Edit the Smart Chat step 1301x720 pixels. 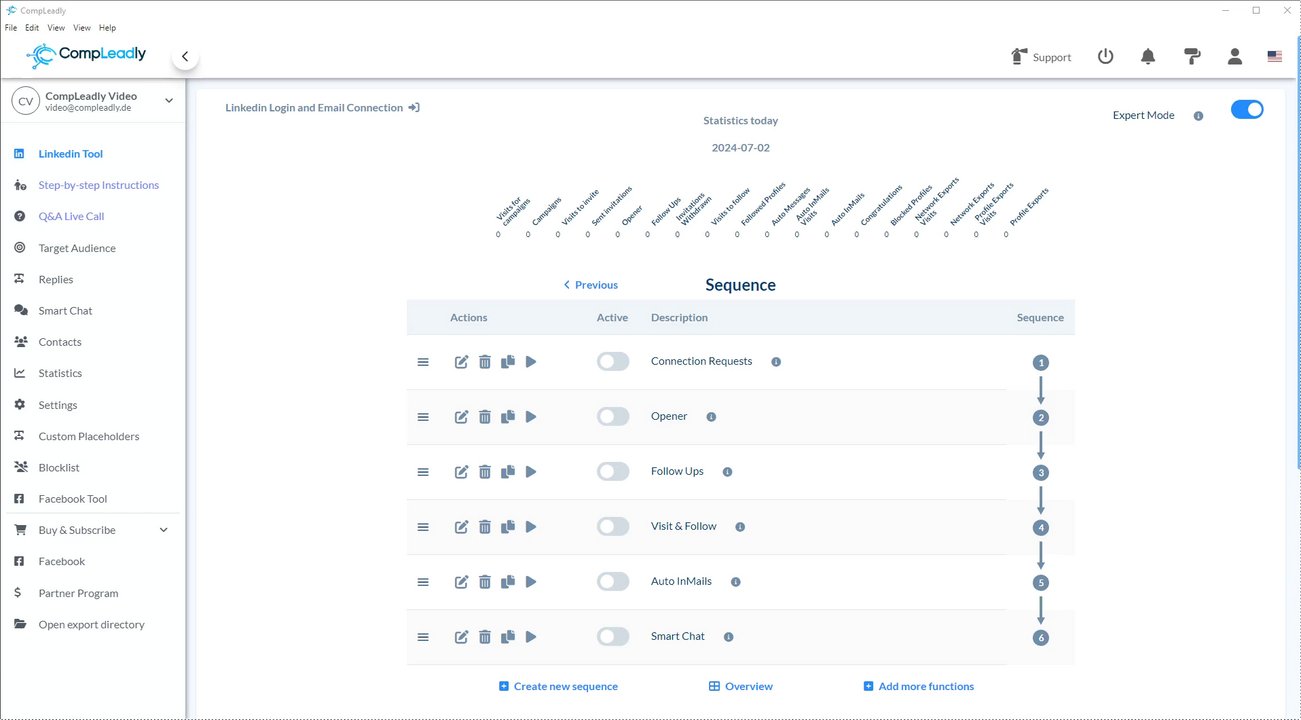coord(461,637)
